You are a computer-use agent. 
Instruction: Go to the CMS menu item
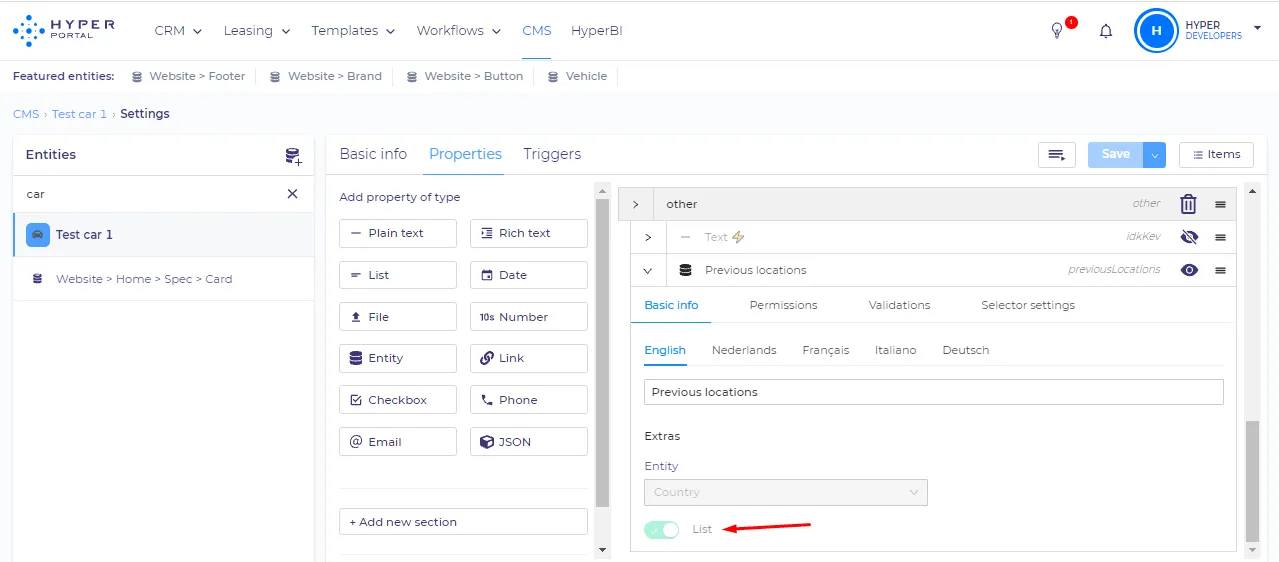point(537,31)
